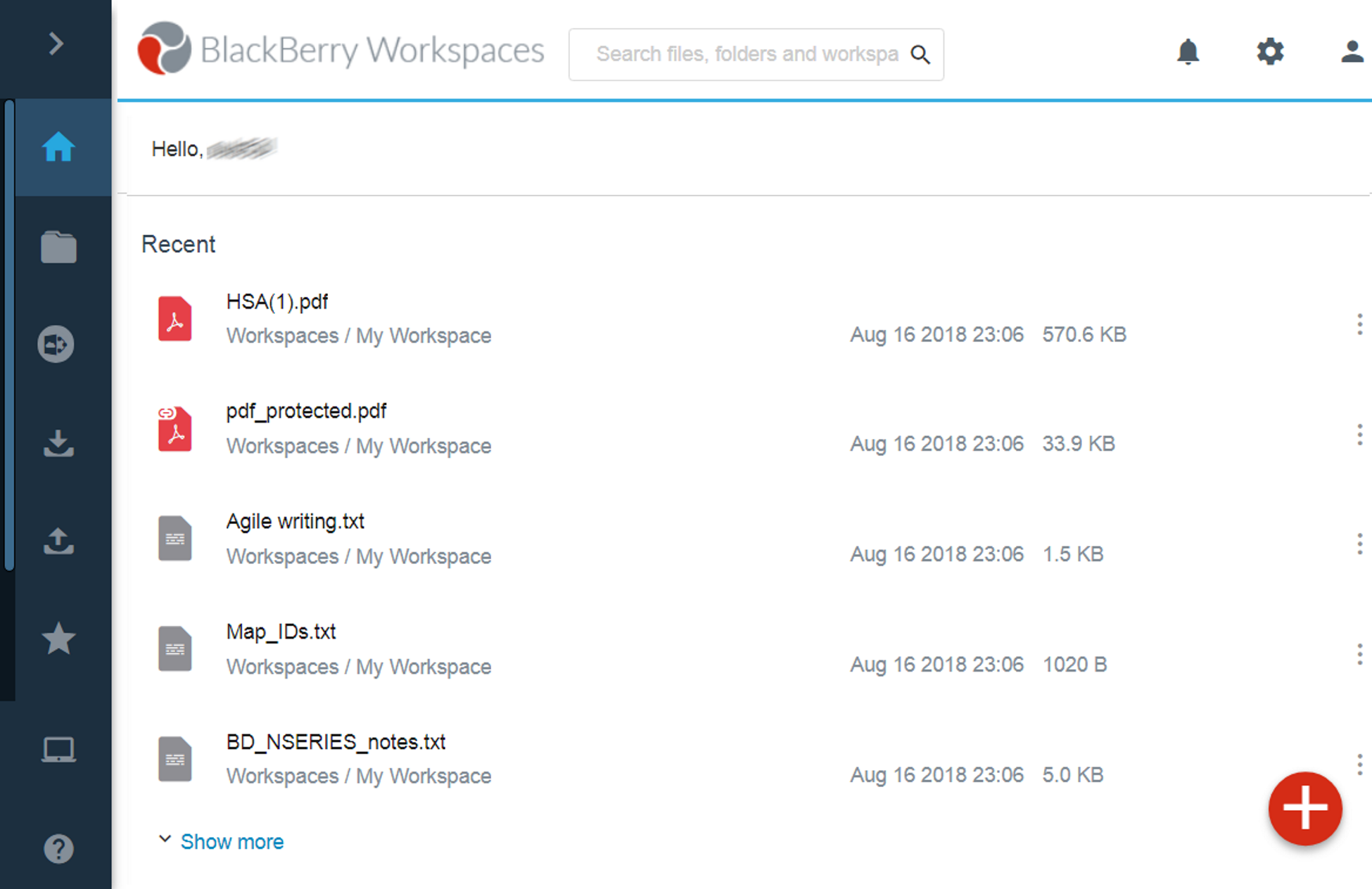Open Workspaces / My Workspace path under Map_IDs.txt
This screenshot has width=1372, height=889.
pos(359,667)
